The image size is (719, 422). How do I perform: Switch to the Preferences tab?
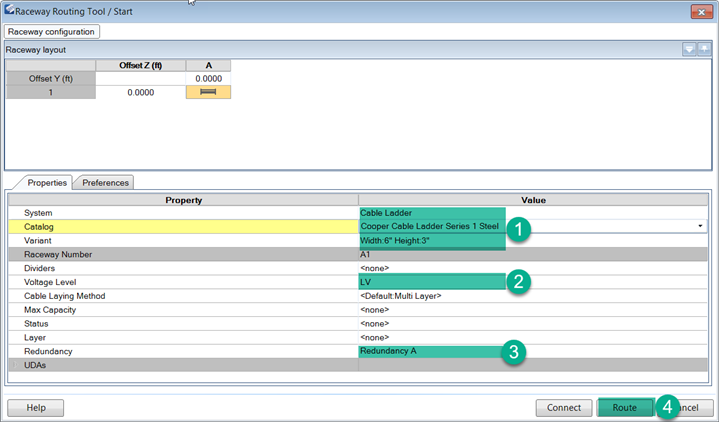105,183
